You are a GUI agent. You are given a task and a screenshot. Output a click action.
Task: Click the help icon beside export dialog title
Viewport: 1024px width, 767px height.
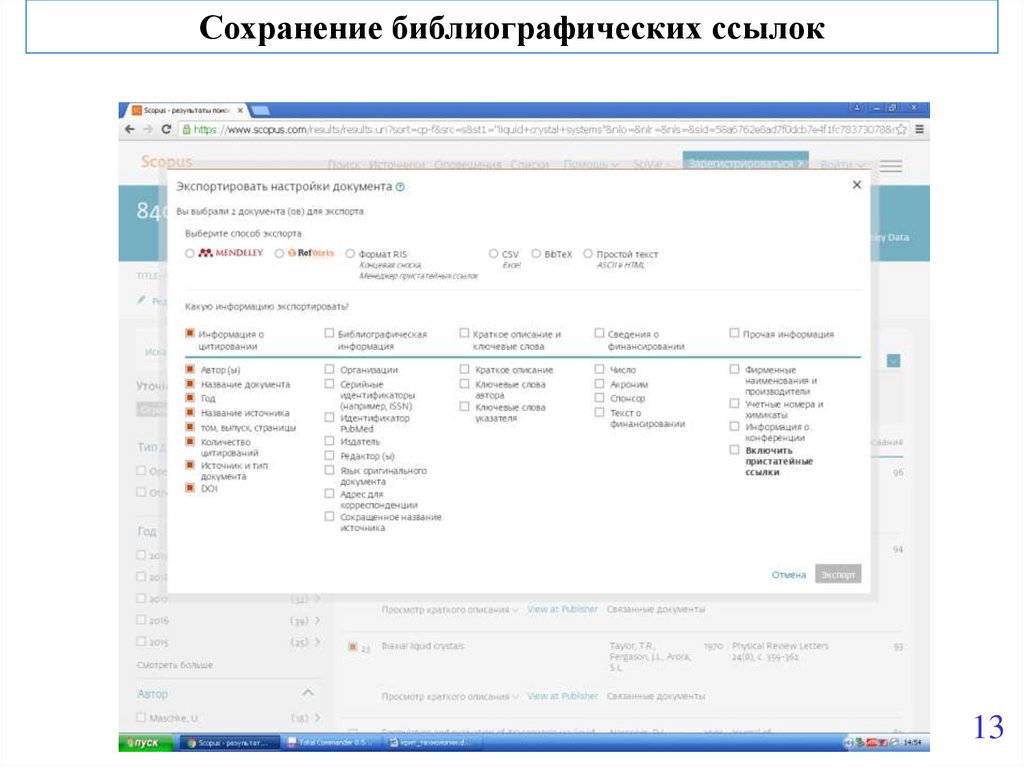click(x=400, y=187)
